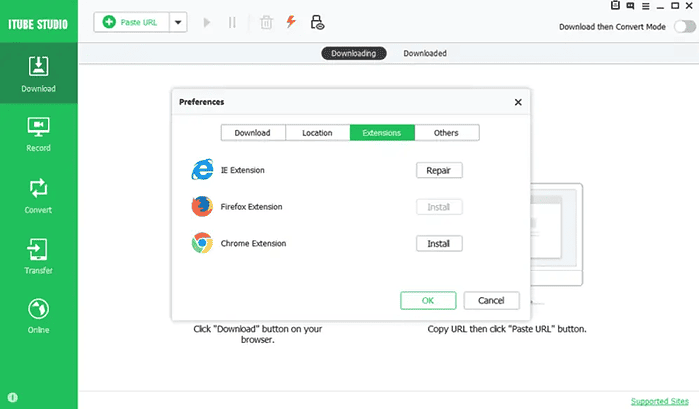Click Install for Firefox Extension
699x409 pixels.
pos(439,207)
